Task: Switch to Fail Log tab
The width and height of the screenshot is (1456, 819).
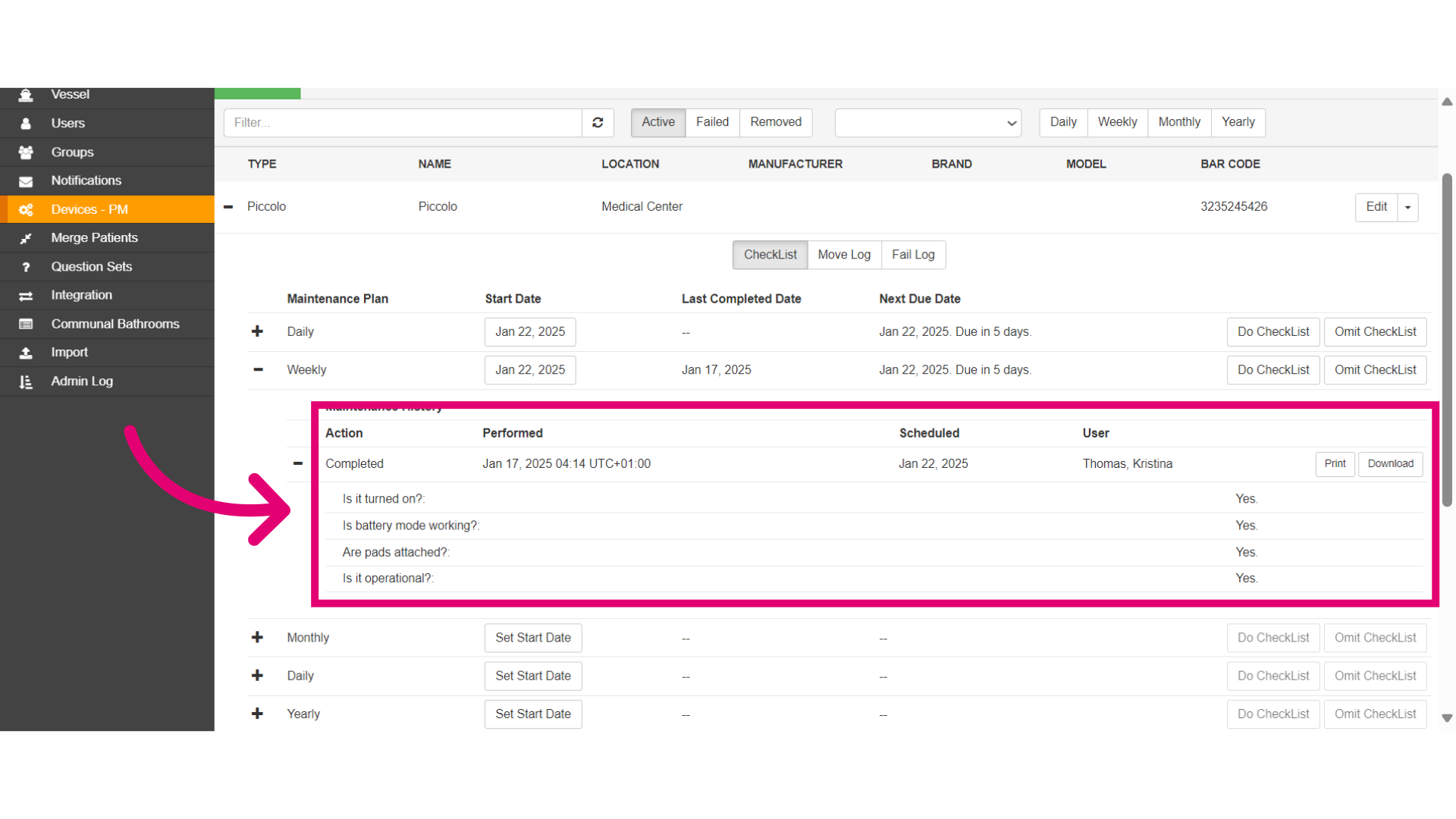Action: 913,255
